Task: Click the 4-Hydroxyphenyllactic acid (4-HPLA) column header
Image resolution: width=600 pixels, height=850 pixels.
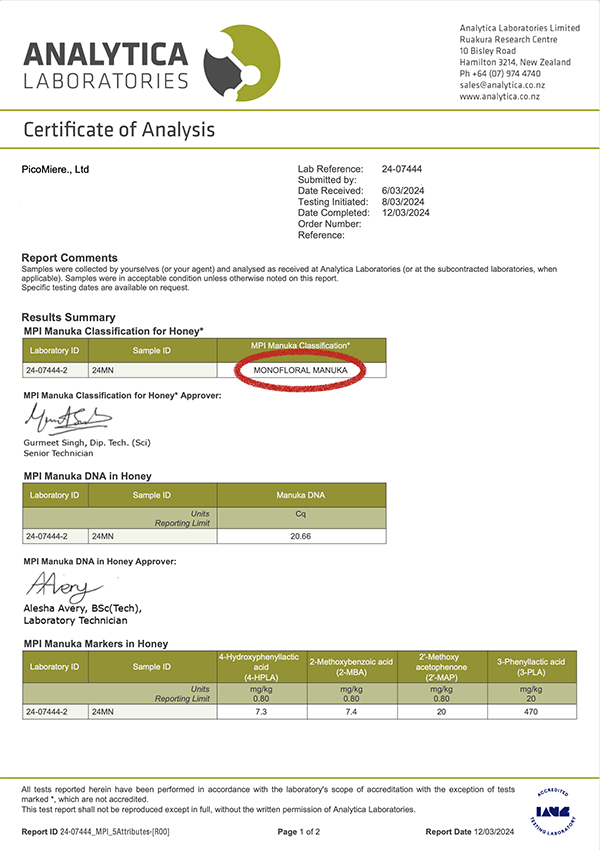Action: pyautogui.click(x=262, y=667)
